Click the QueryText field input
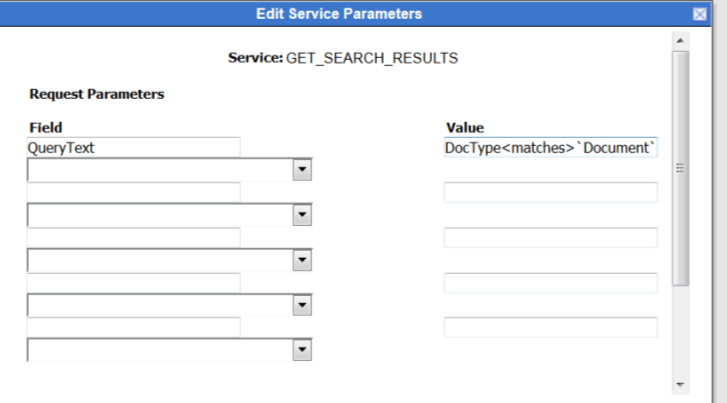 click(134, 147)
